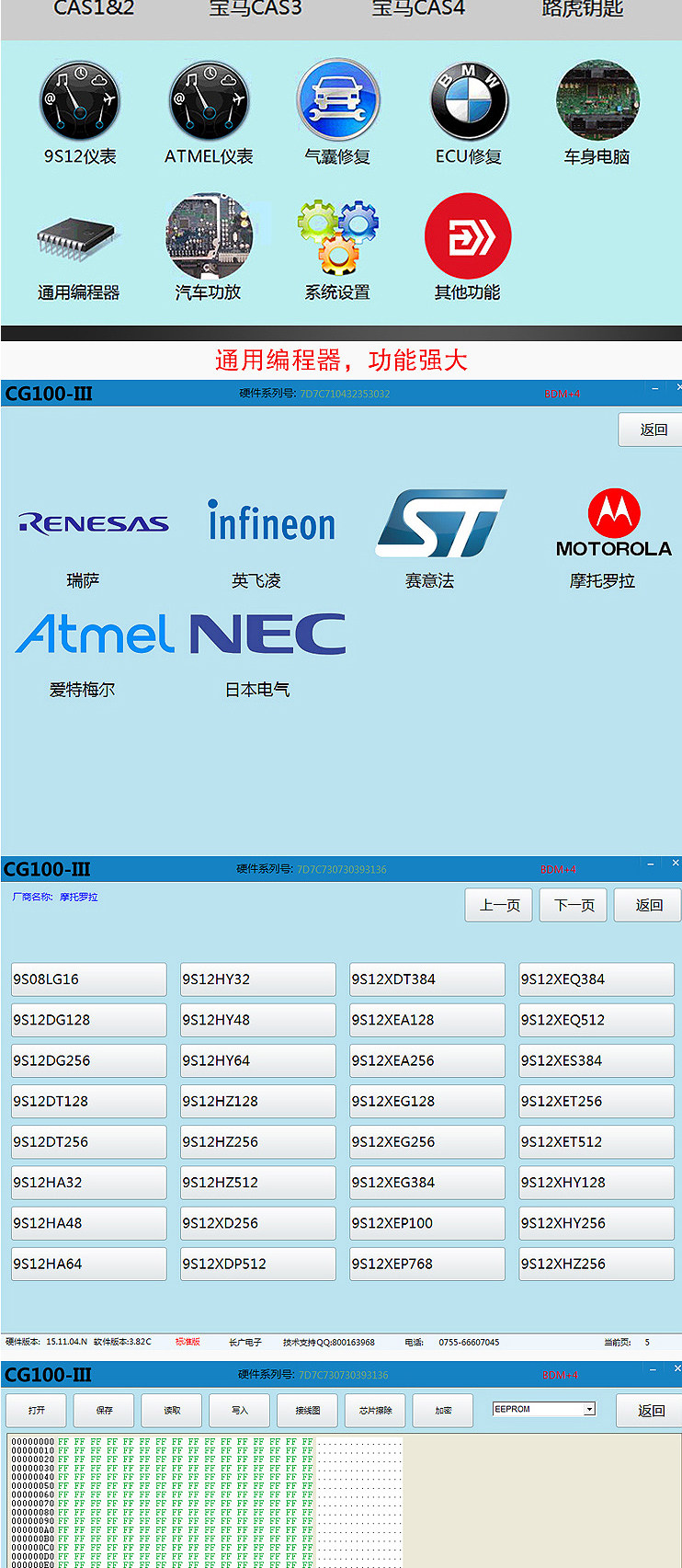Select chip 9S12HA64
Screen dimensions: 682x1568
pyautogui.click(x=89, y=1264)
